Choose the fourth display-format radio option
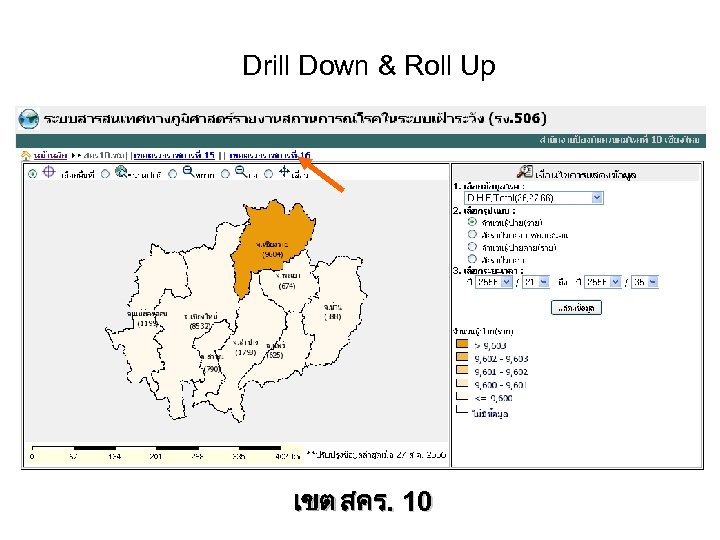 tap(472, 259)
